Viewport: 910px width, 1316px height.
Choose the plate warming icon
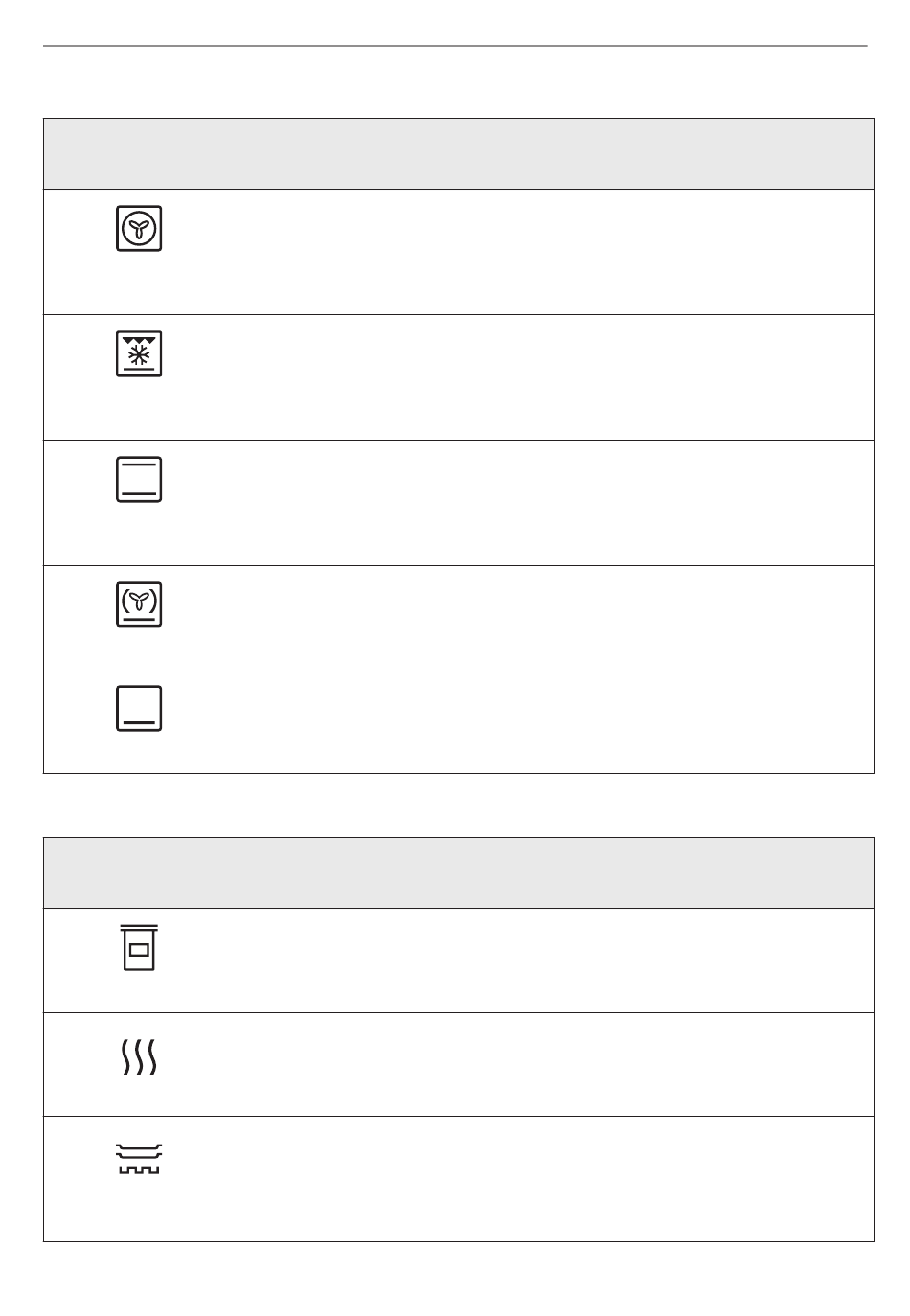point(140,1158)
